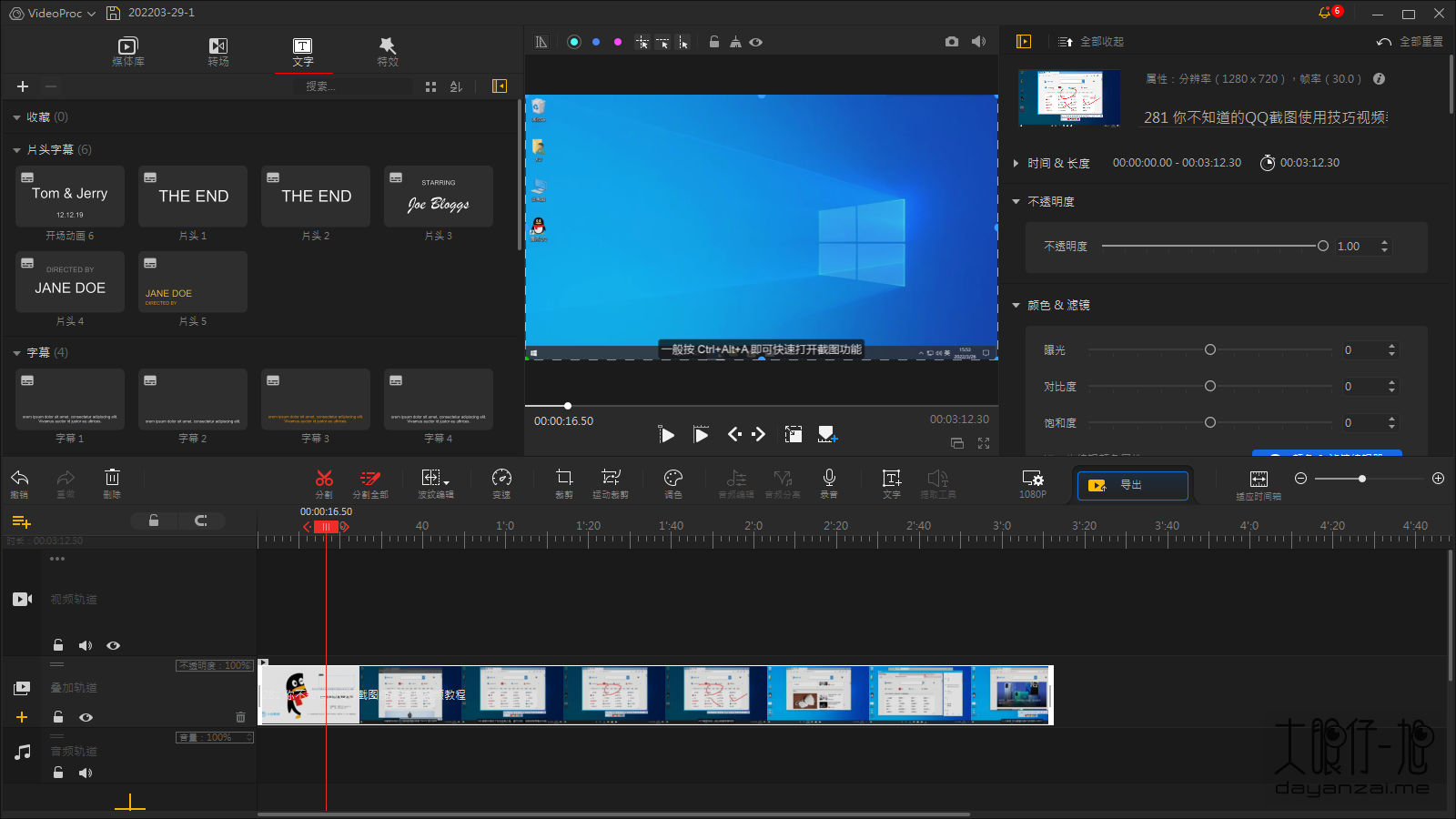This screenshot has height=819, width=1456.
Task: Open the 波纹编辑 dropdown tool
Action: [436, 483]
